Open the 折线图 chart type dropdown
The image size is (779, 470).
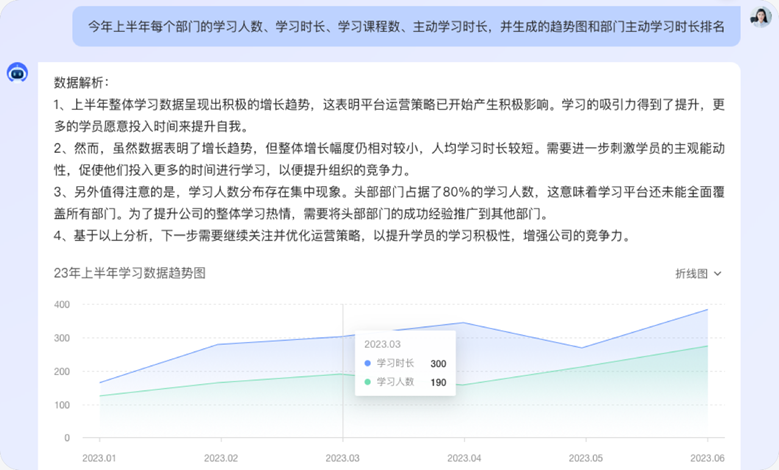[698, 273]
